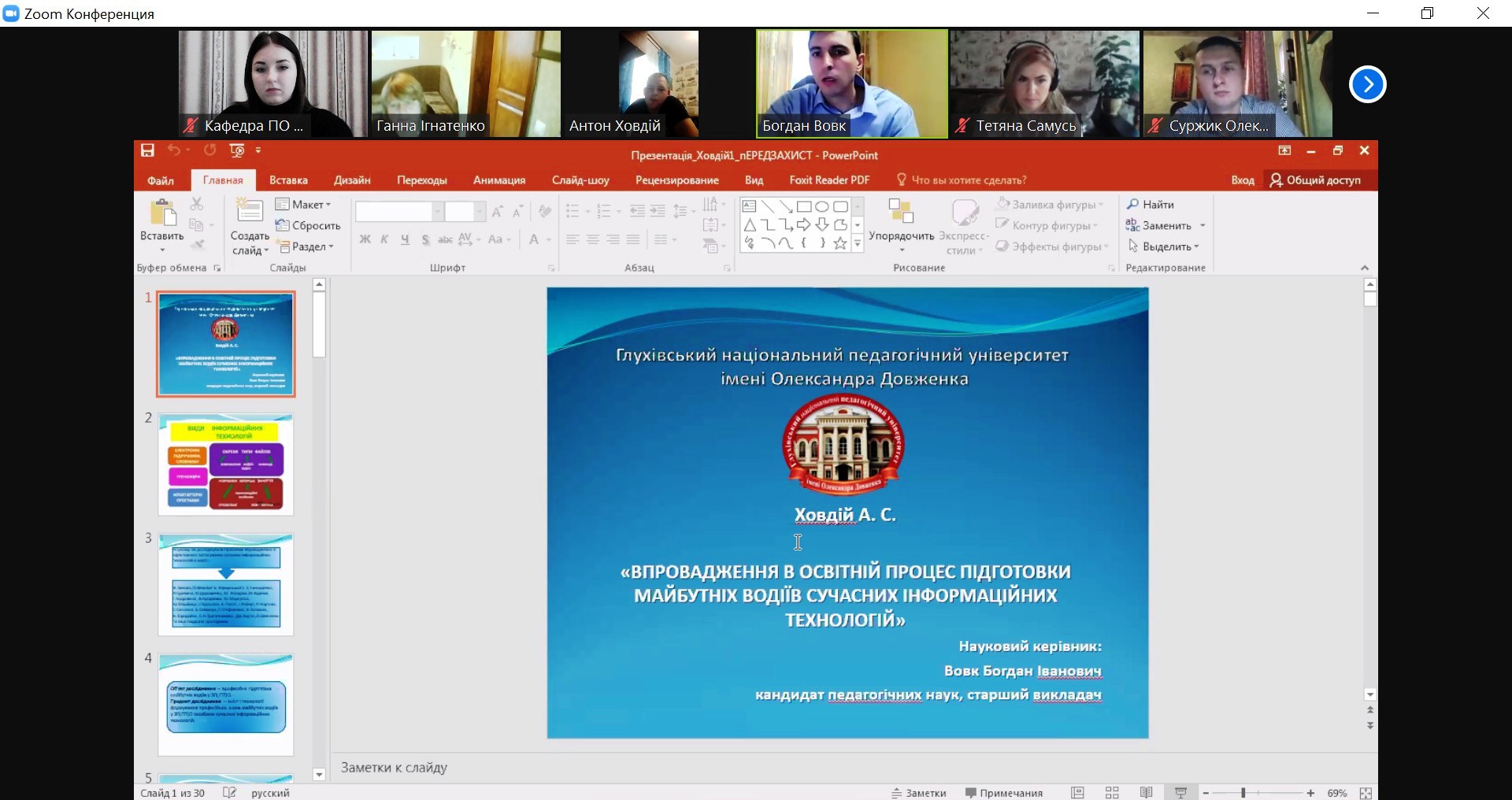Toggle the Заметки notes pane
Screen dimensions: 1512x800
918,793
